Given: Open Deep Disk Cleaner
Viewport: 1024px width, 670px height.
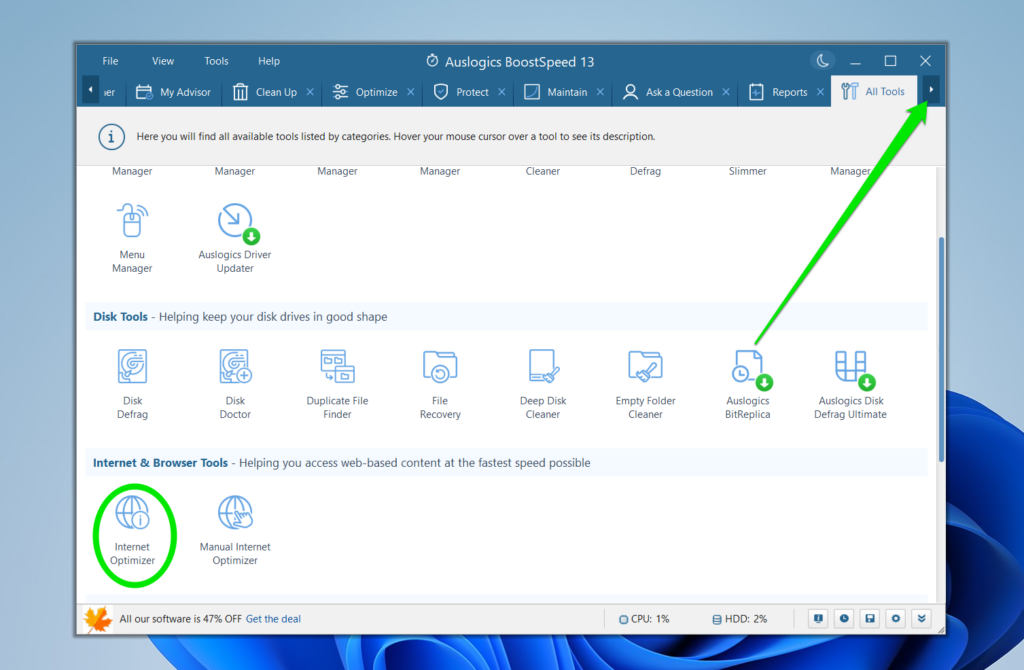Looking at the screenshot, I should (x=543, y=382).
